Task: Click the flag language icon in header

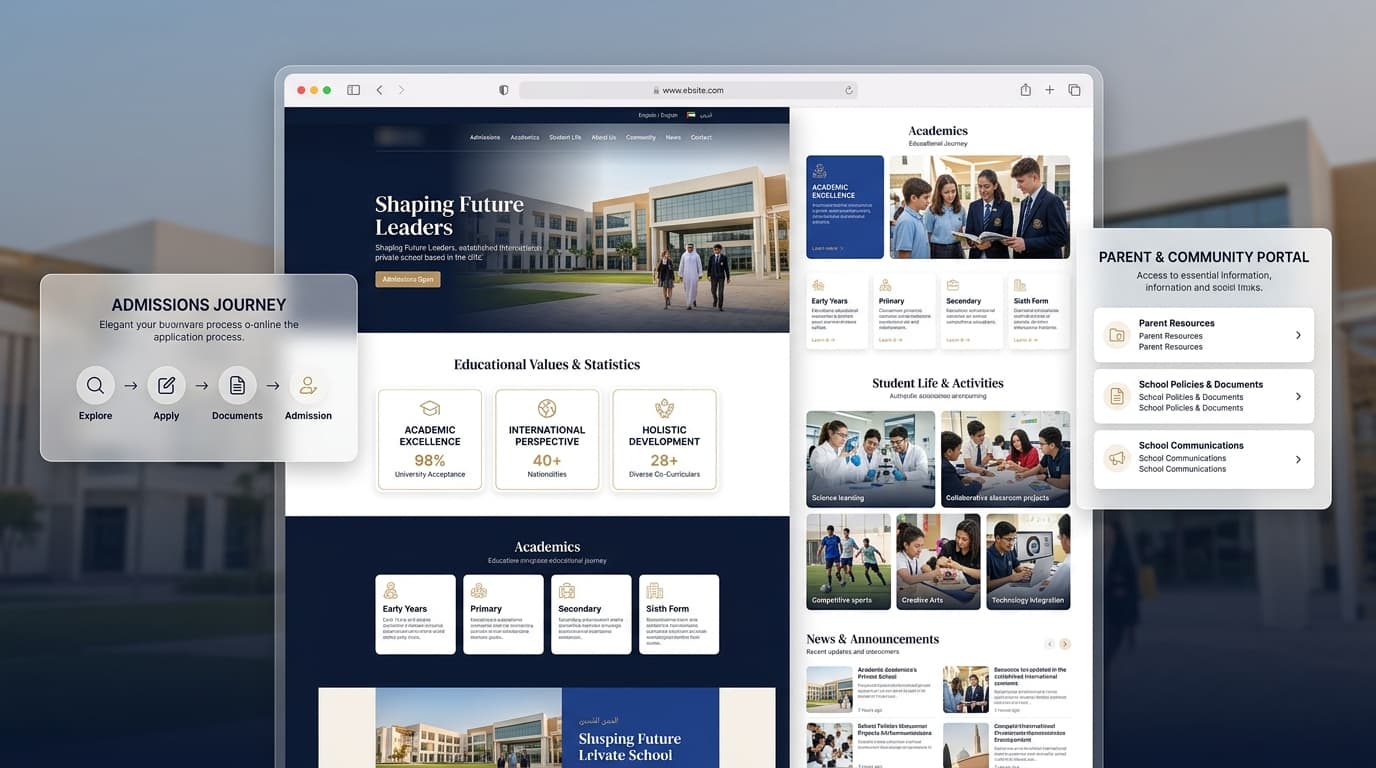Action: click(691, 116)
